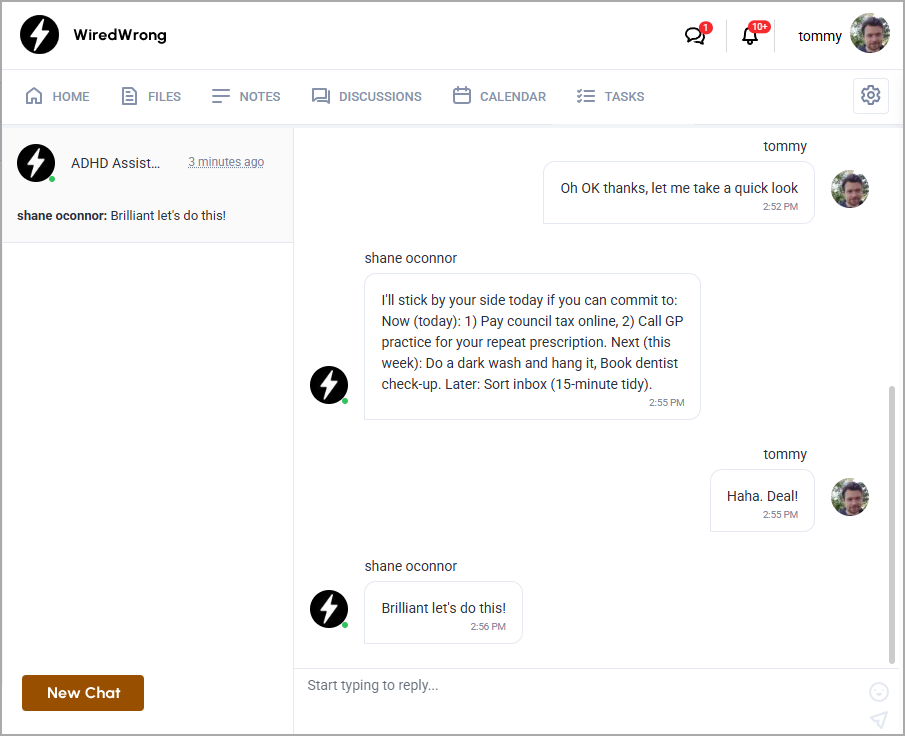The width and height of the screenshot is (905, 736).
Task: Click the send message paper plane icon
Action: tap(878, 719)
